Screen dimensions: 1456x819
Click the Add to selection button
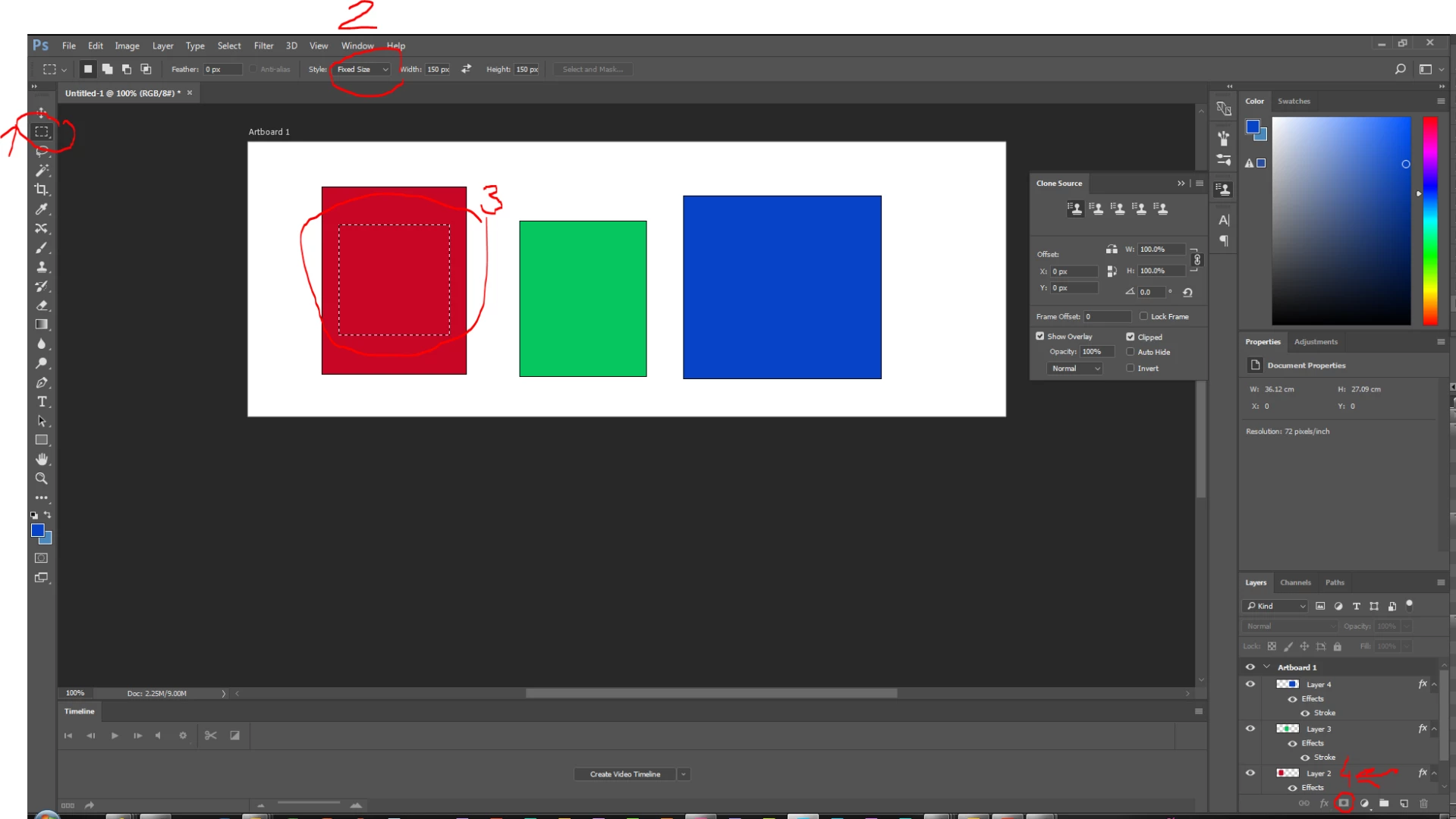click(108, 69)
